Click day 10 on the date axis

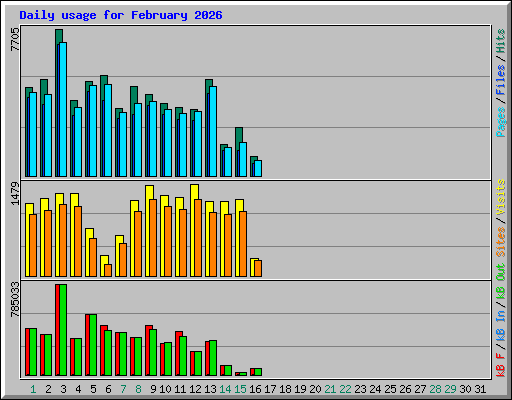pos(165,389)
